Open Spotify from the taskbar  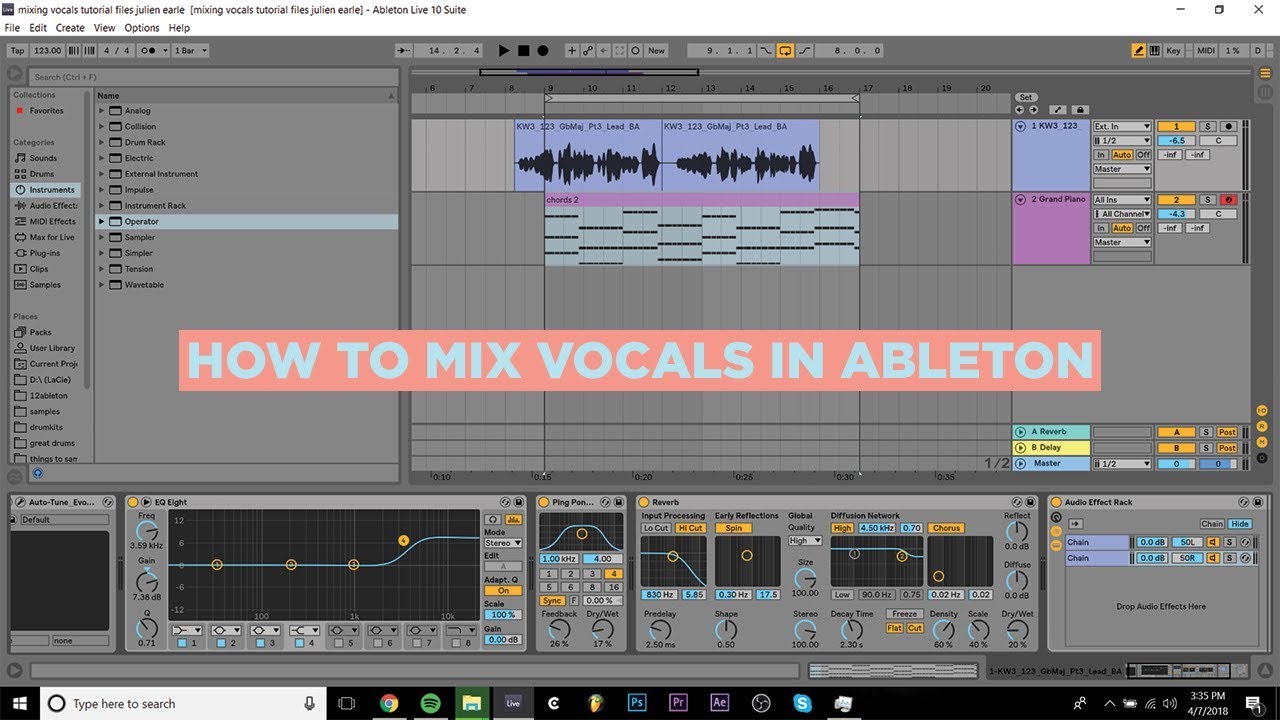pos(430,703)
